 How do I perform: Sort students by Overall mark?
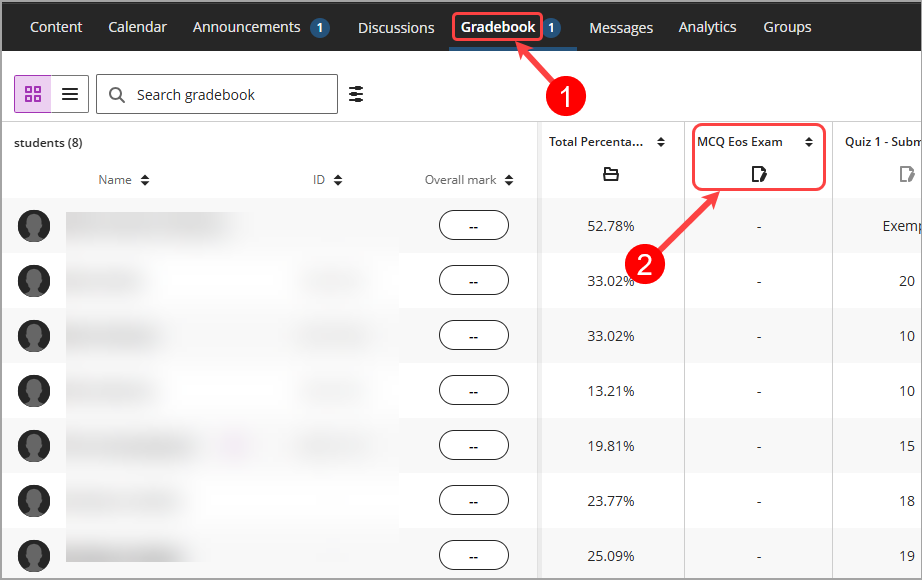509,180
